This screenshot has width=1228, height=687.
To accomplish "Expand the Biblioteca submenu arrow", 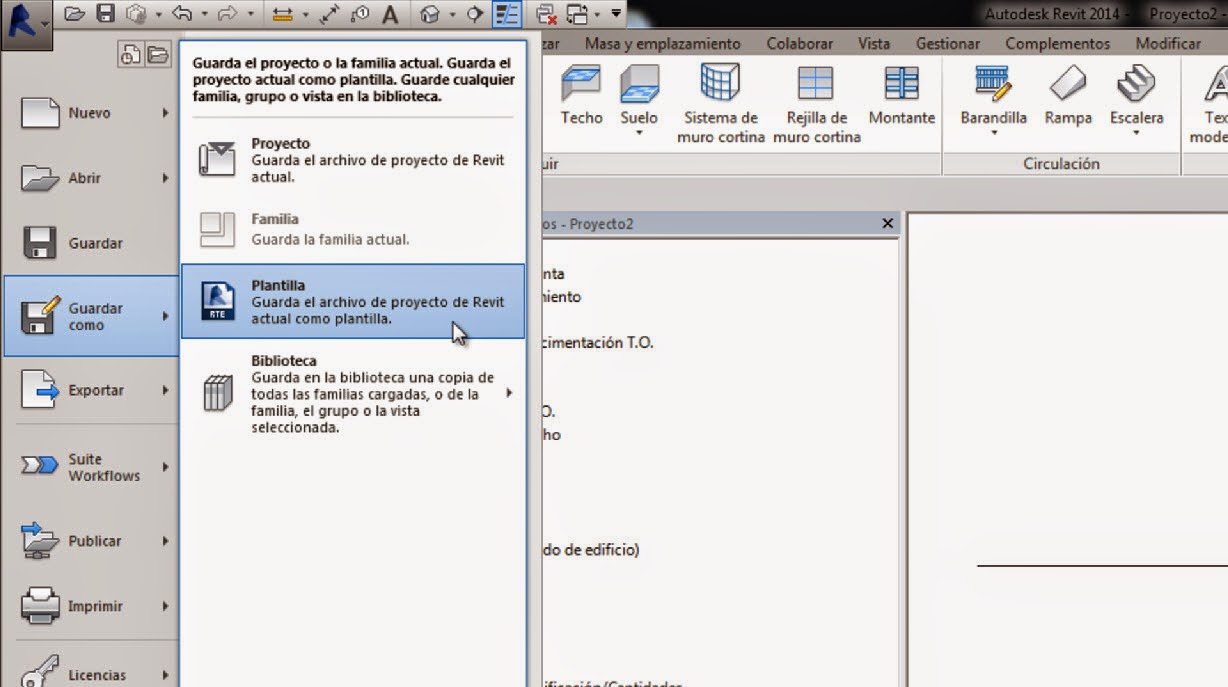I will point(509,393).
